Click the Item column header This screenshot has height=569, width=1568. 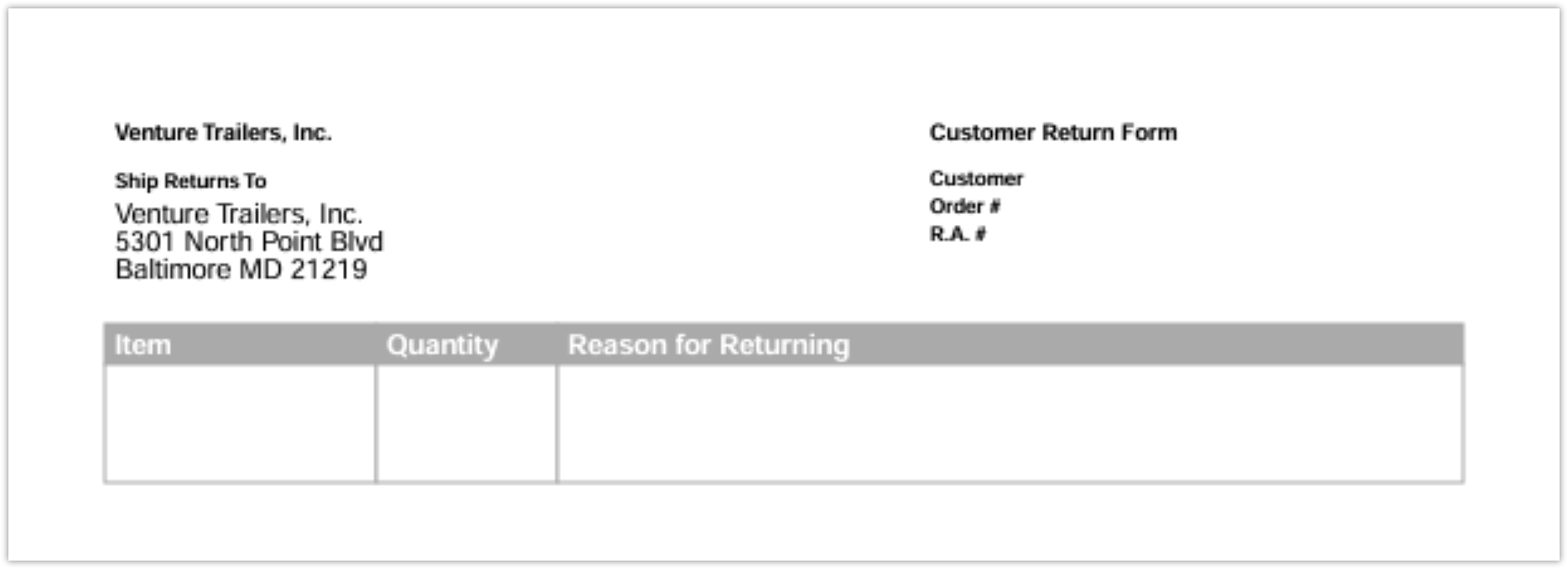click(143, 345)
